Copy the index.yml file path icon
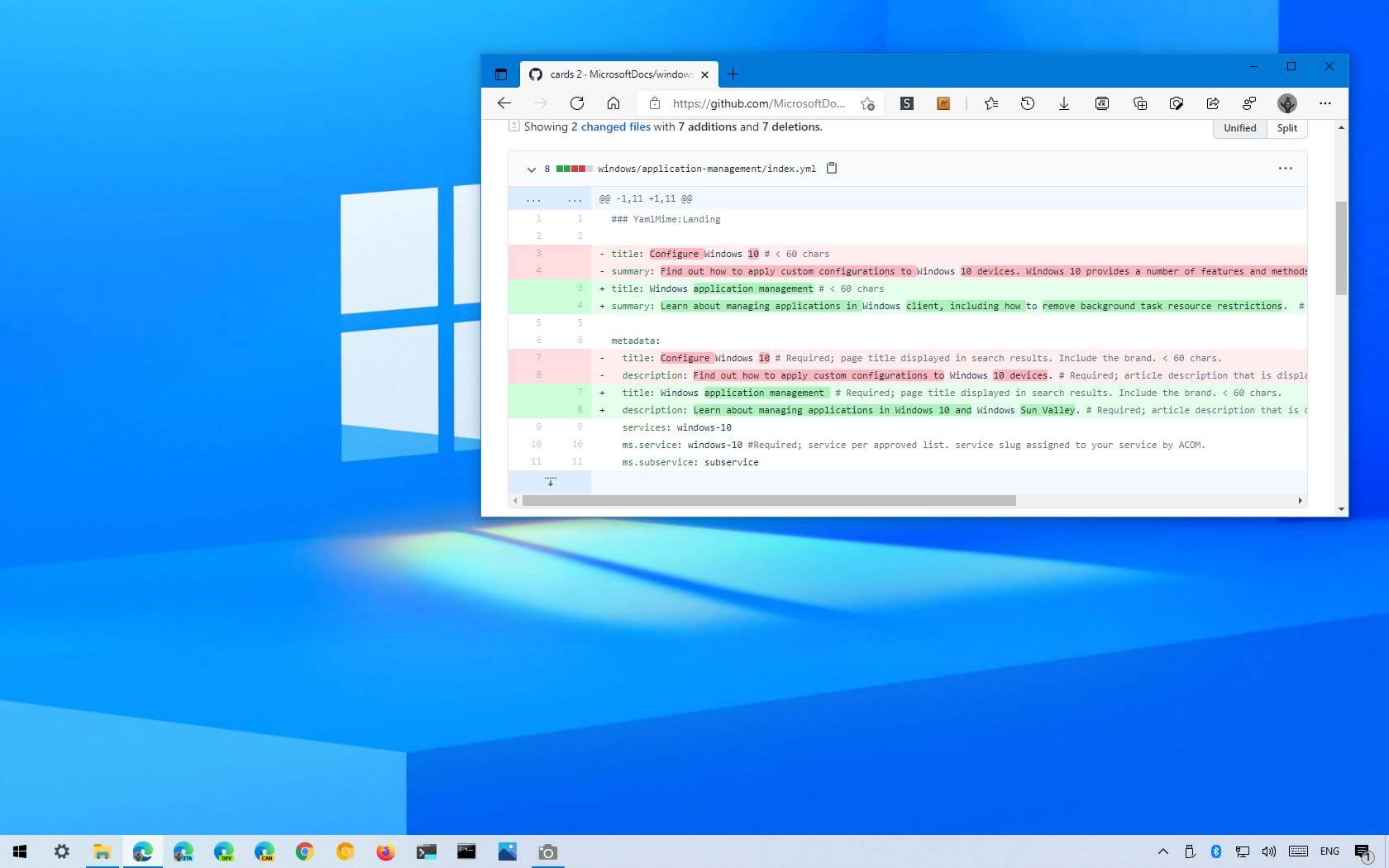This screenshot has height=868, width=1389. tap(832, 169)
